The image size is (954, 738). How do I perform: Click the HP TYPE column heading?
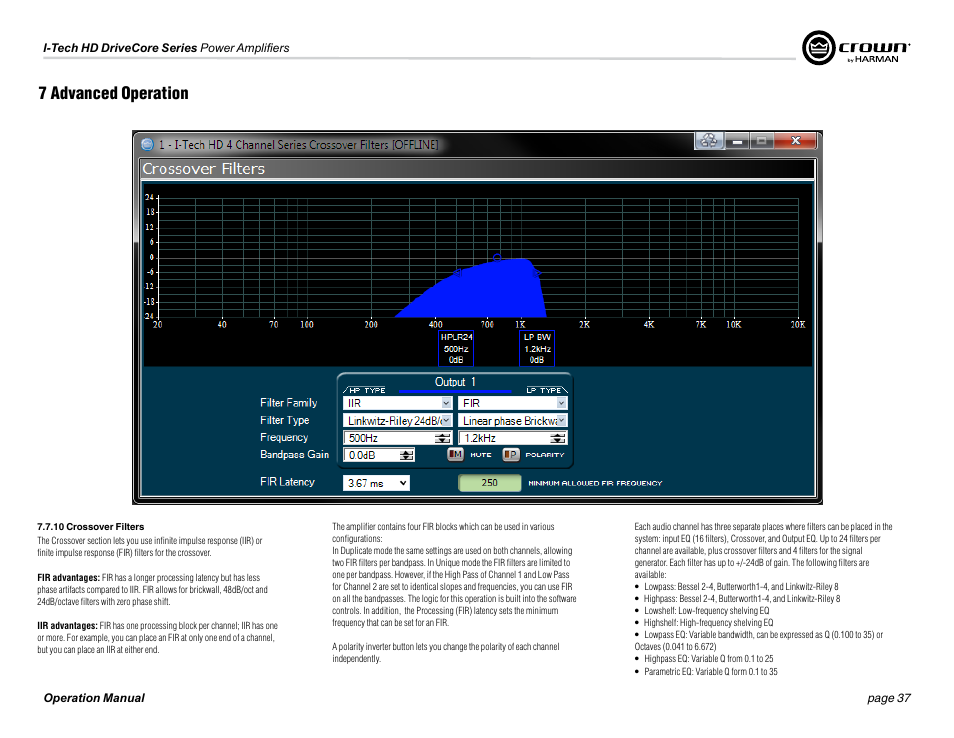click(367, 391)
